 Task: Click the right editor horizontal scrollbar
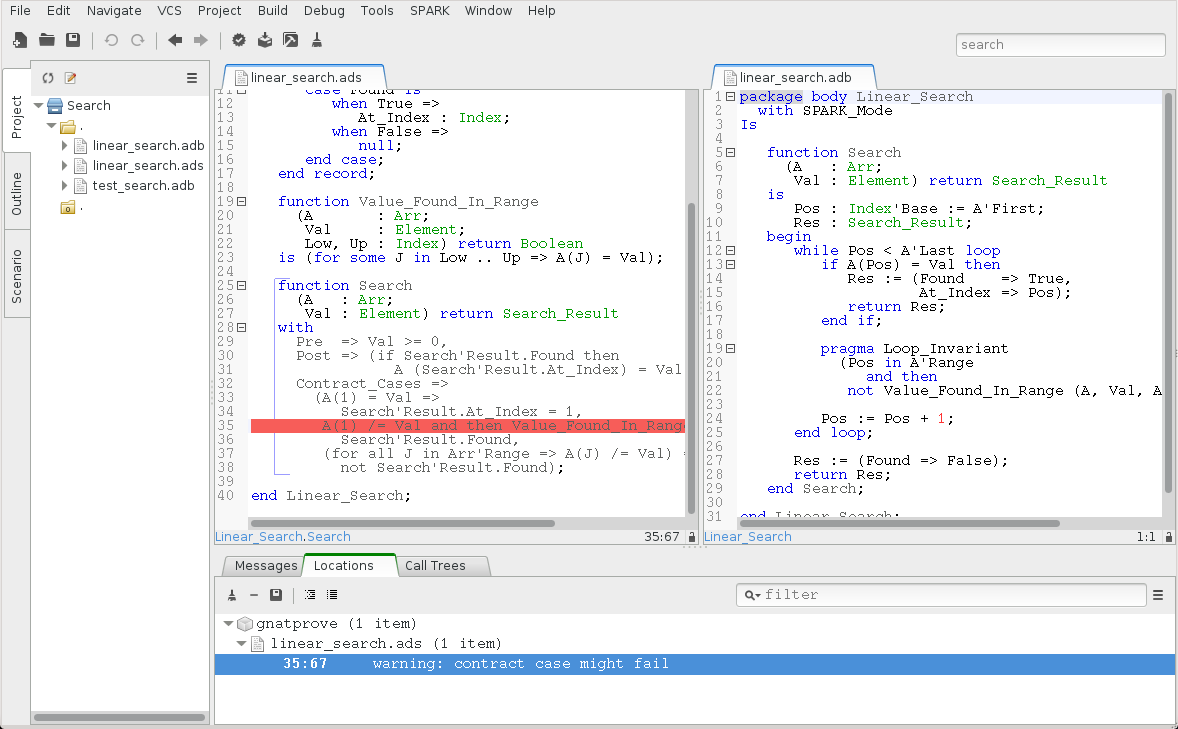pos(899,523)
